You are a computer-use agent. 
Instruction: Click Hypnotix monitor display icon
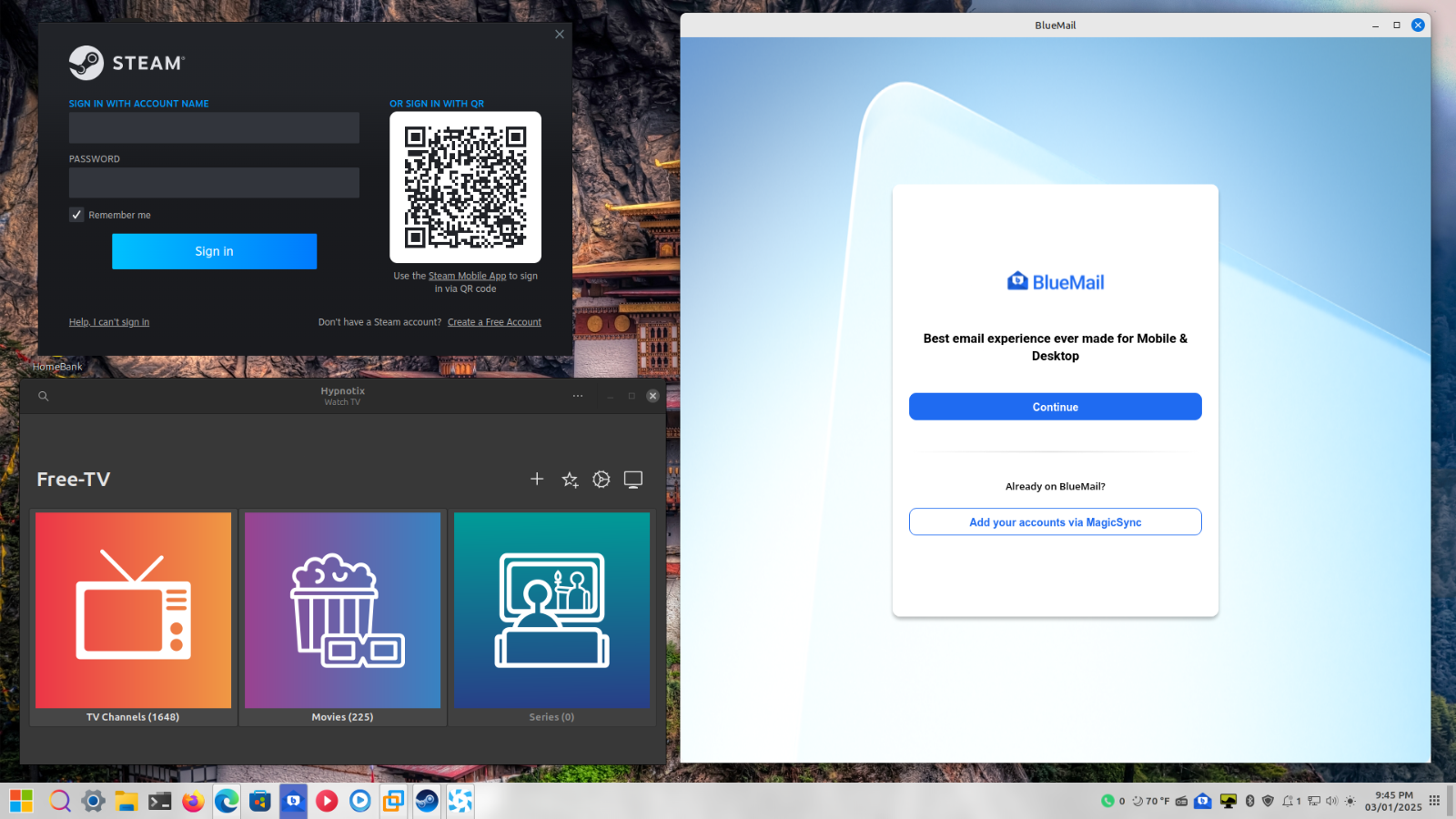click(x=633, y=480)
